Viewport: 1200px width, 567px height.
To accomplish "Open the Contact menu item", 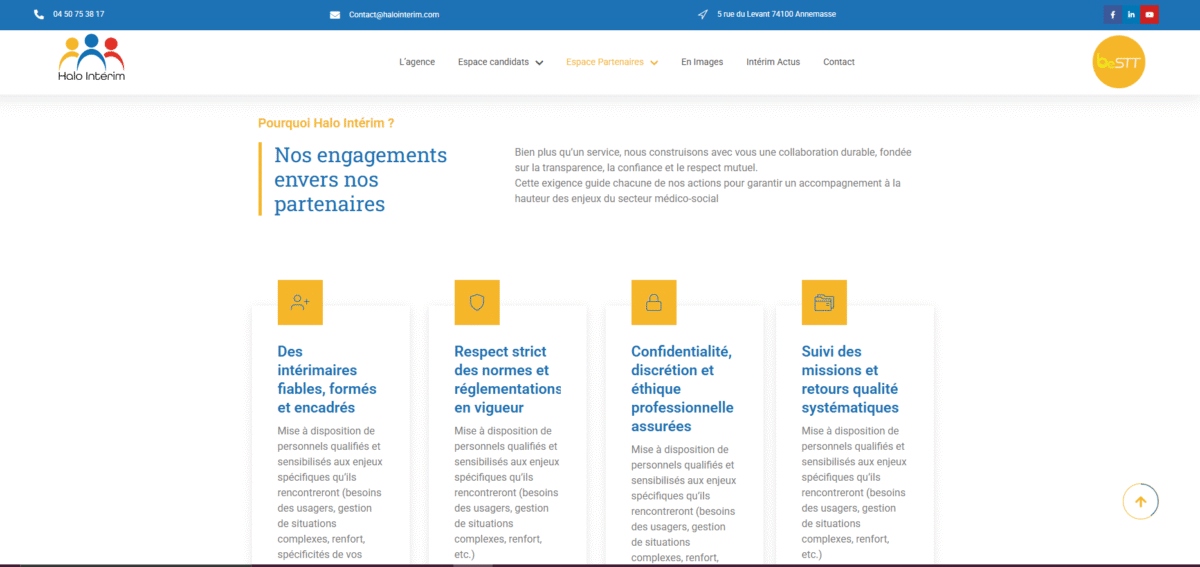I will [839, 62].
